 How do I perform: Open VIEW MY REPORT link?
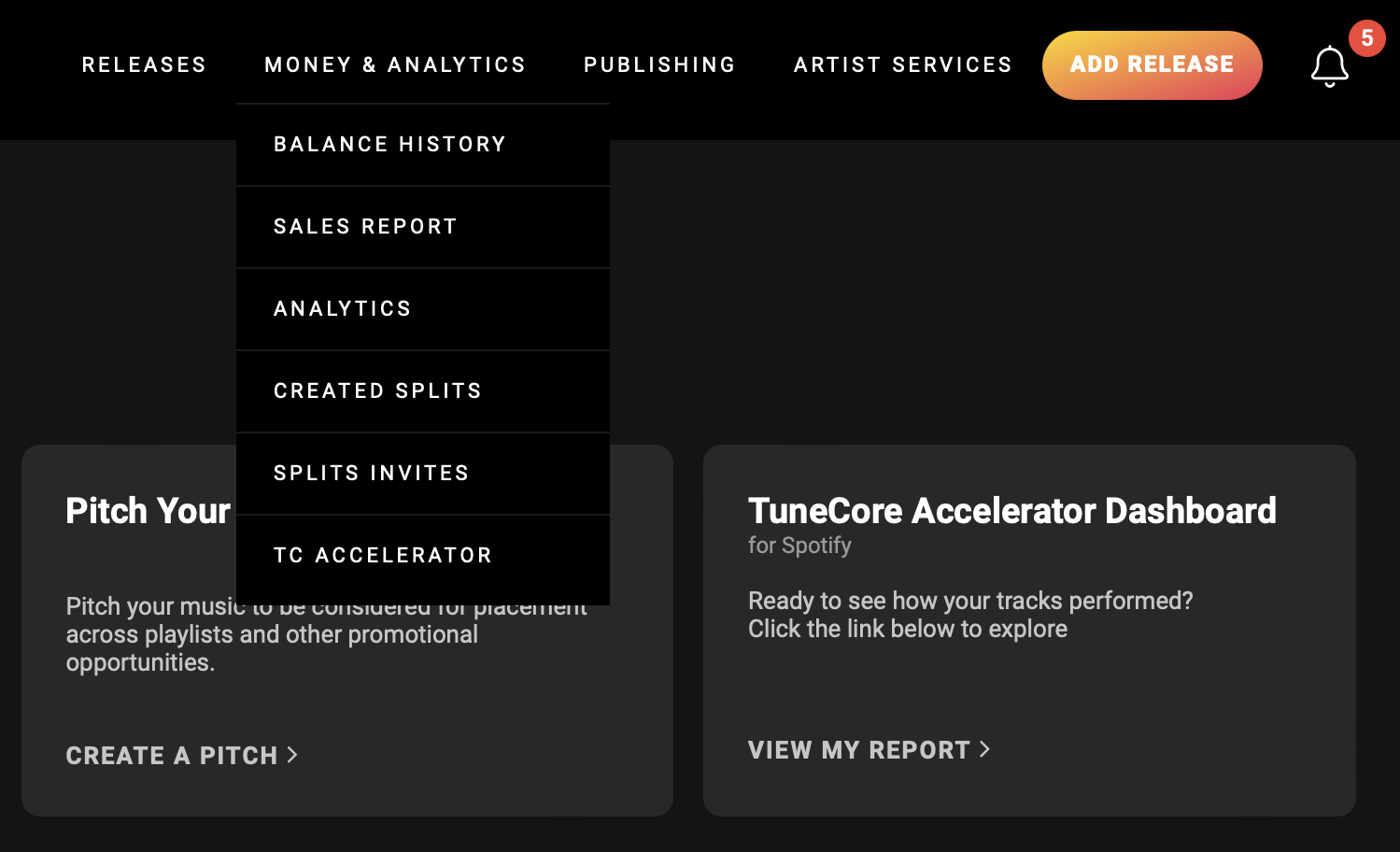(x=858, y=749)
